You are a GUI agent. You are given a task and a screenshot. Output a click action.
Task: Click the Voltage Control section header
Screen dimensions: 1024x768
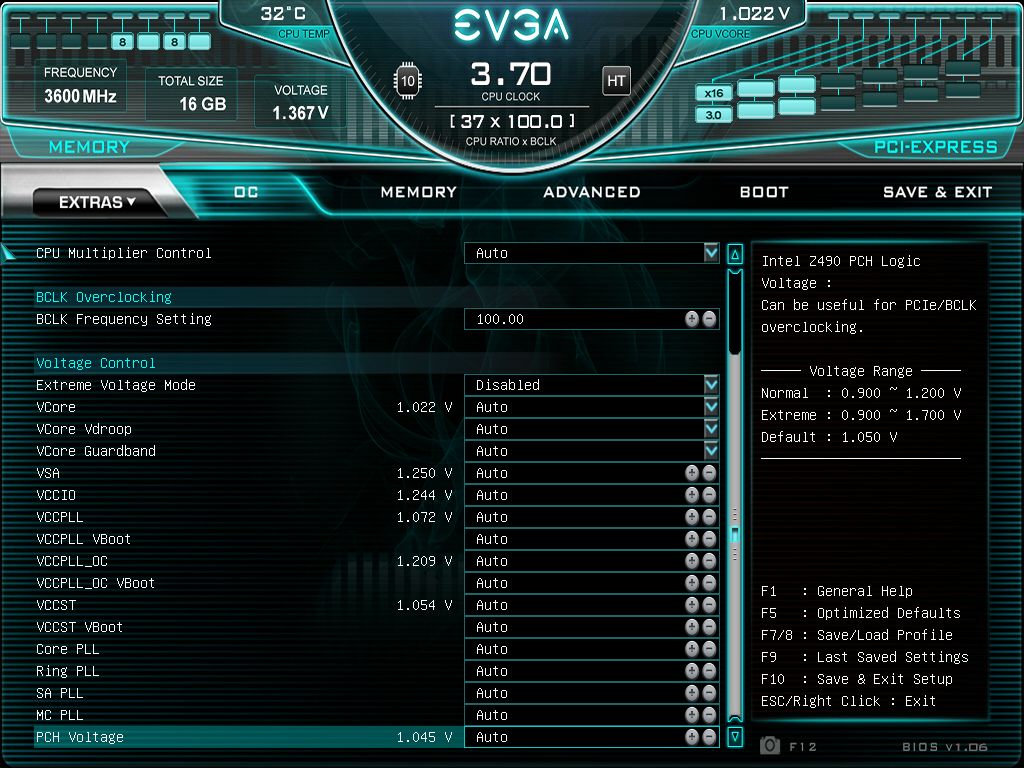pyautogui.click(x=95, y=363)
